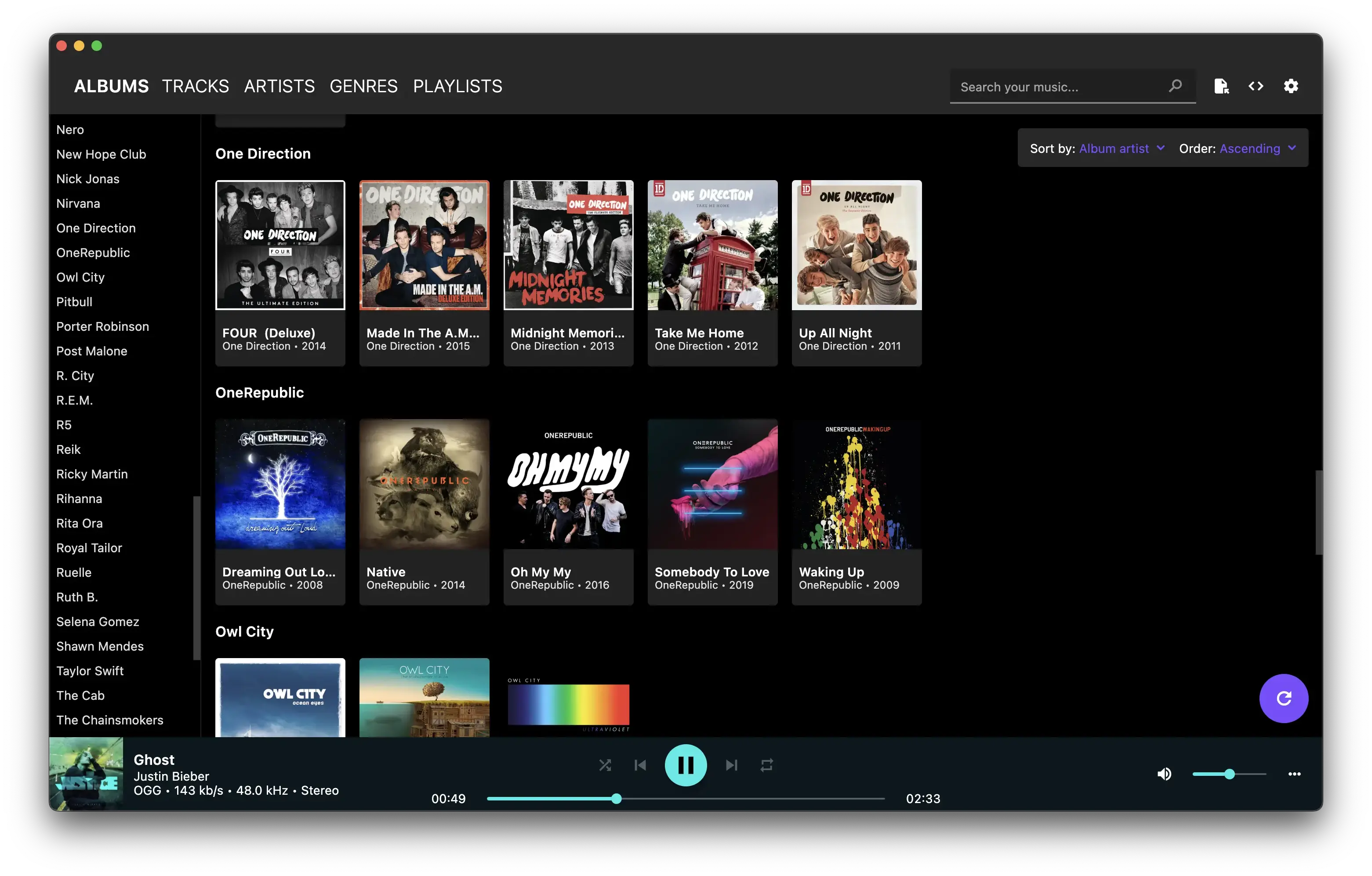Open the three-dot more options menu
Image resolution: width=1372 pixels, height=876 pixels.
1294,774
